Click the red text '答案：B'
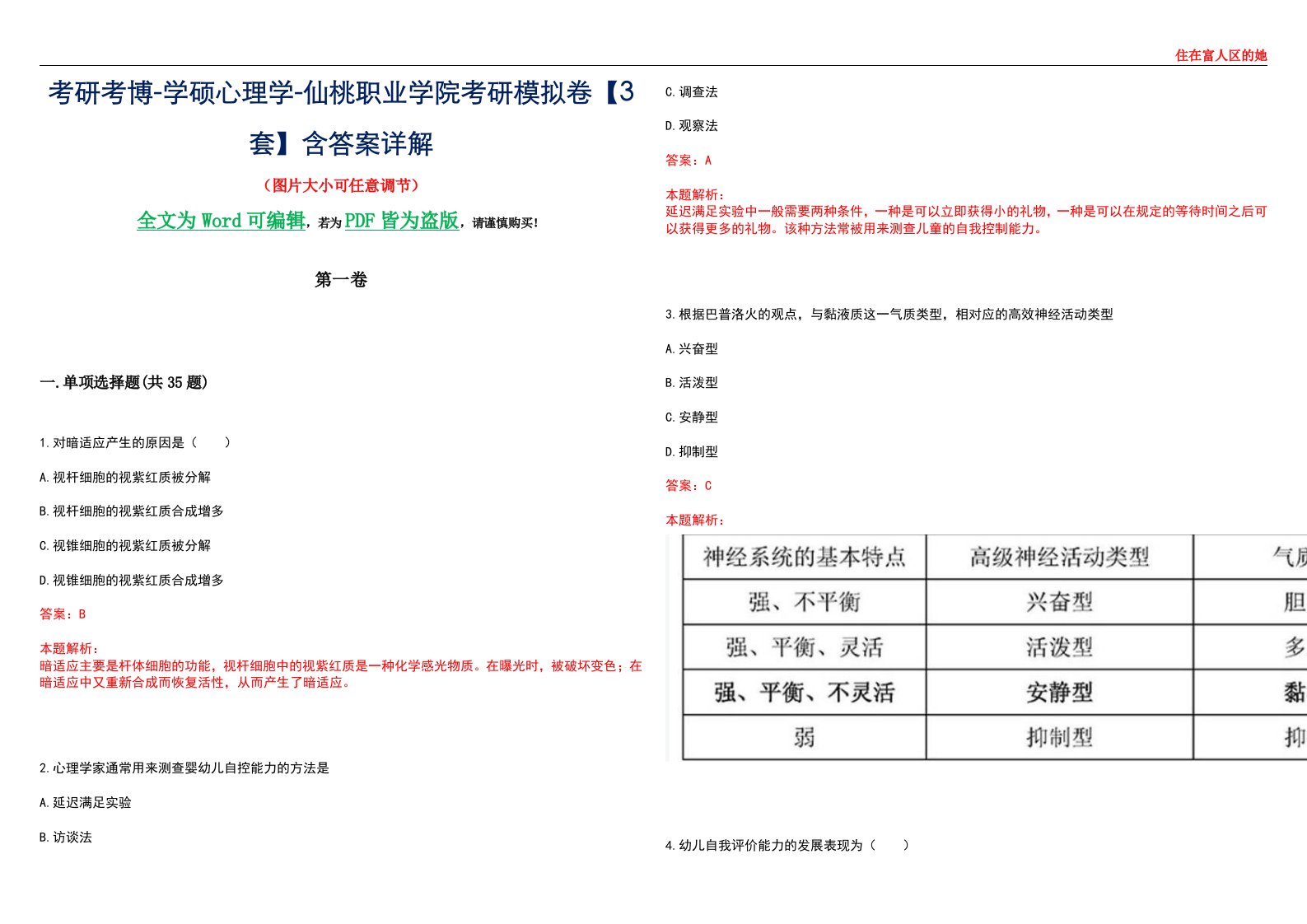The image size is (1307, 924). pos(63,614)
